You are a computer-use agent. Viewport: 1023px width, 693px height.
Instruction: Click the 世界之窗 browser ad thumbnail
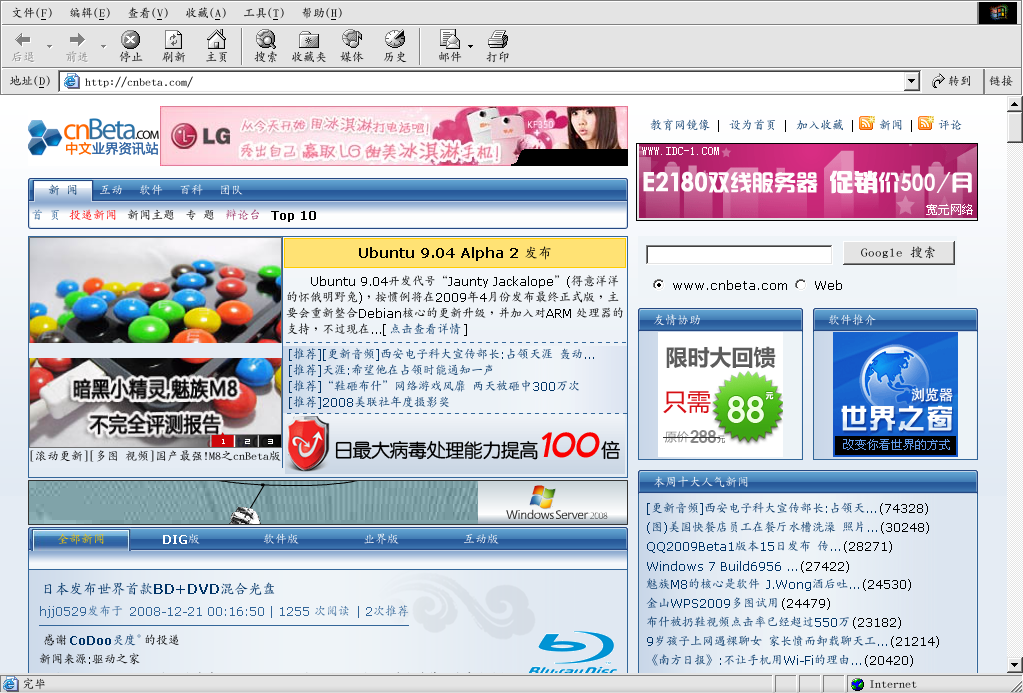895,394
